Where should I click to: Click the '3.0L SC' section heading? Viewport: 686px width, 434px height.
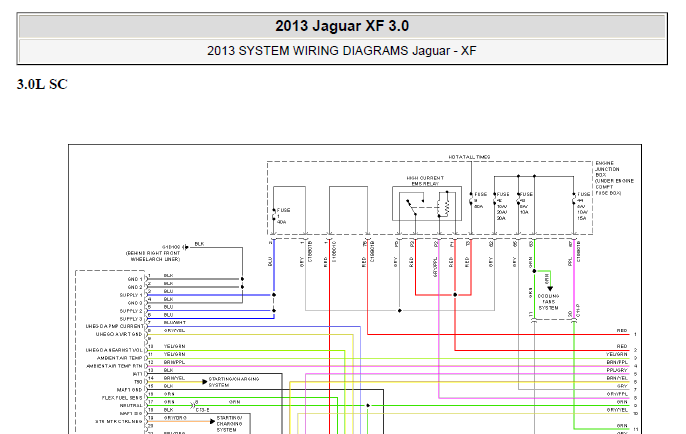(x=42, y=84)
